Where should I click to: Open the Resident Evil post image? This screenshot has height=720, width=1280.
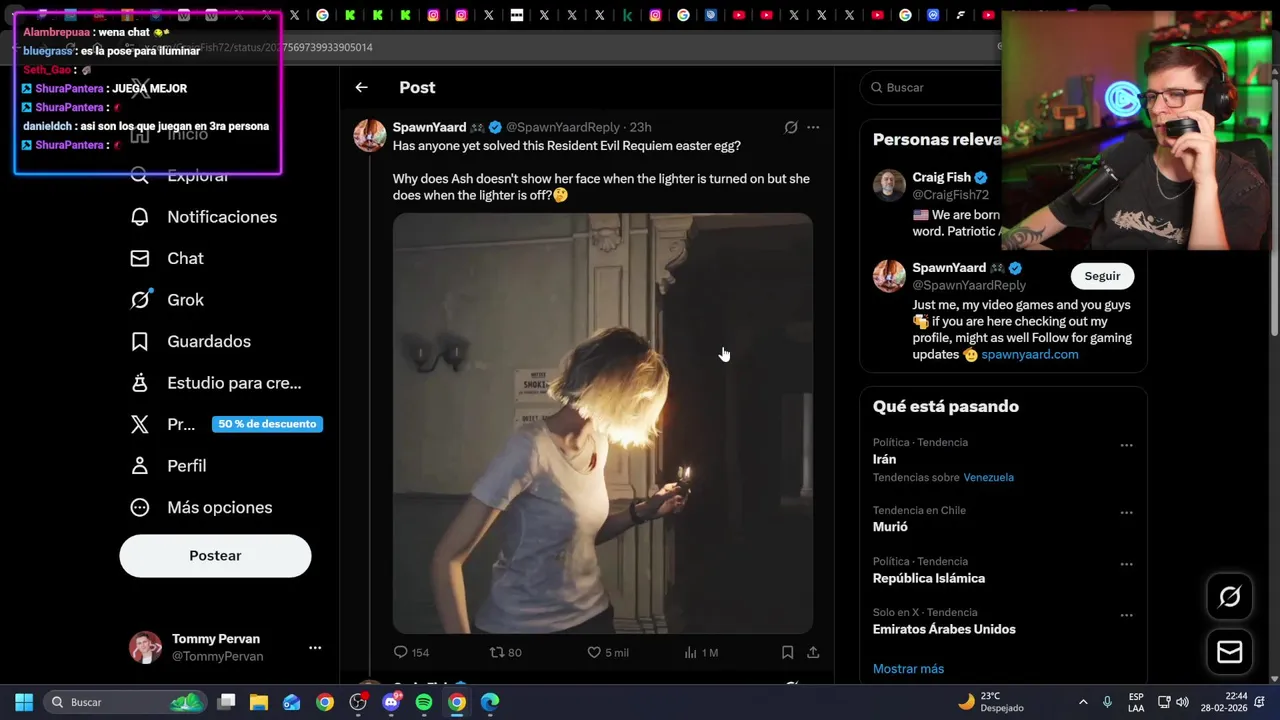click(x=603, y=423)
